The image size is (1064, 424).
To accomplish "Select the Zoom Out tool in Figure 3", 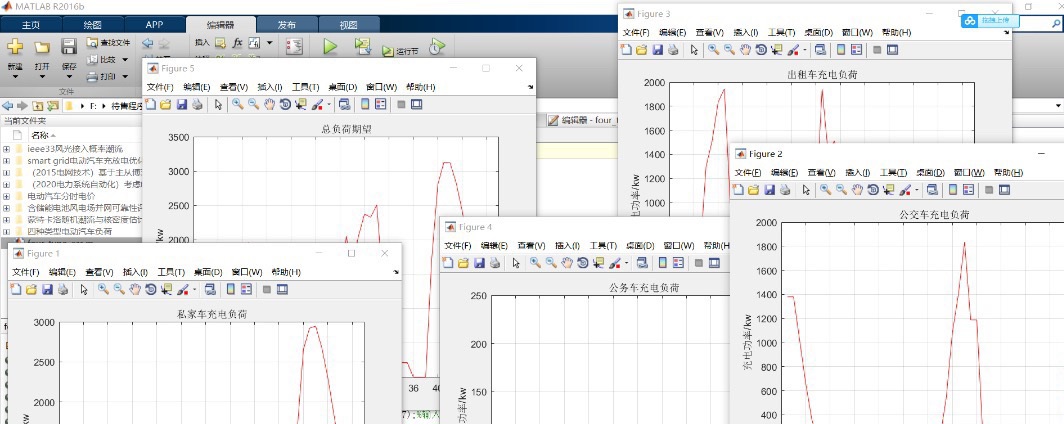I will pyautogui.click(x=729, y=50).
